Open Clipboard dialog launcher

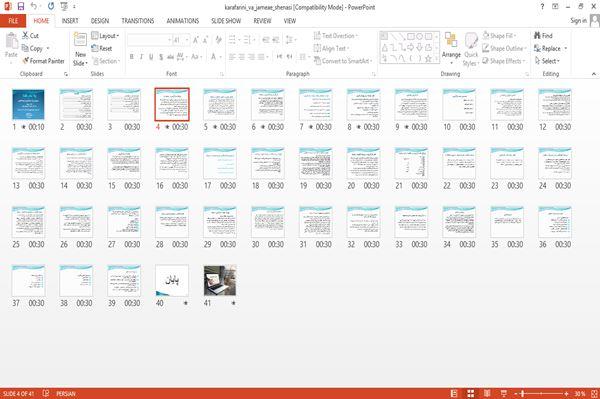coord(66,74)
